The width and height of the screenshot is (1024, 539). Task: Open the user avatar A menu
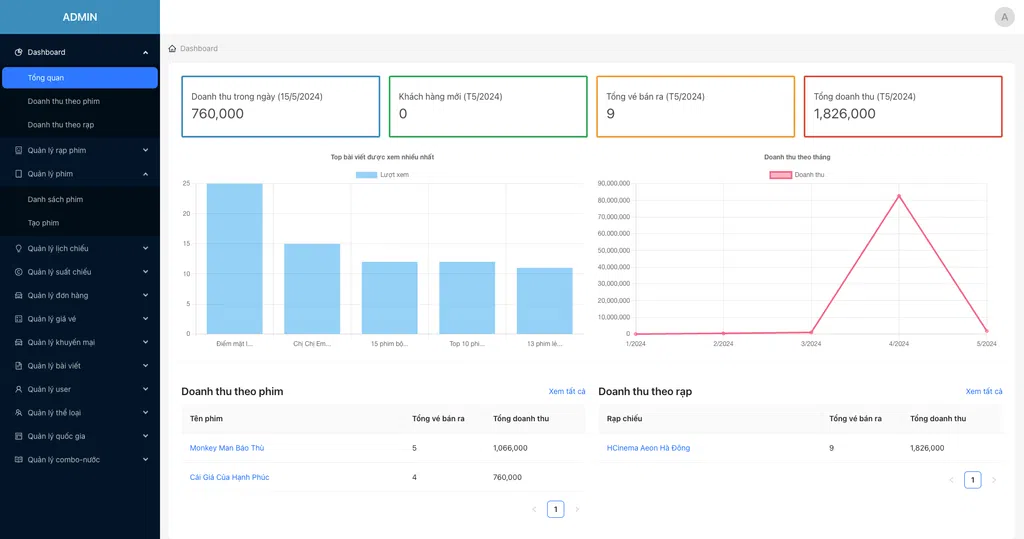(x=1004, y=17)
